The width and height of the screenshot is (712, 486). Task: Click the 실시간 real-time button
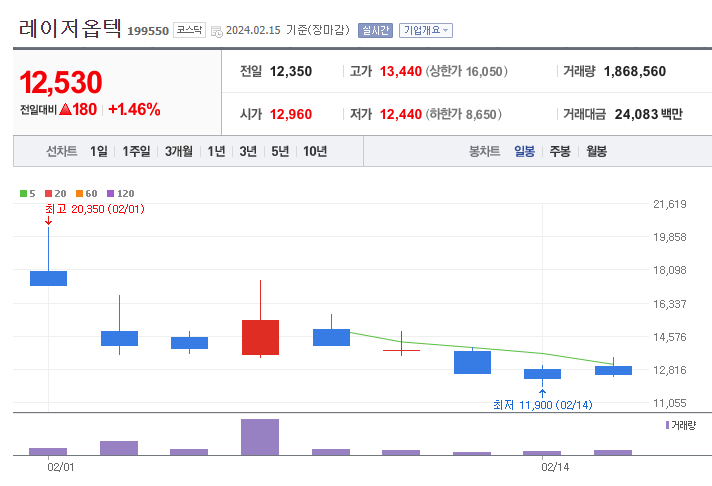click(375, 30)
